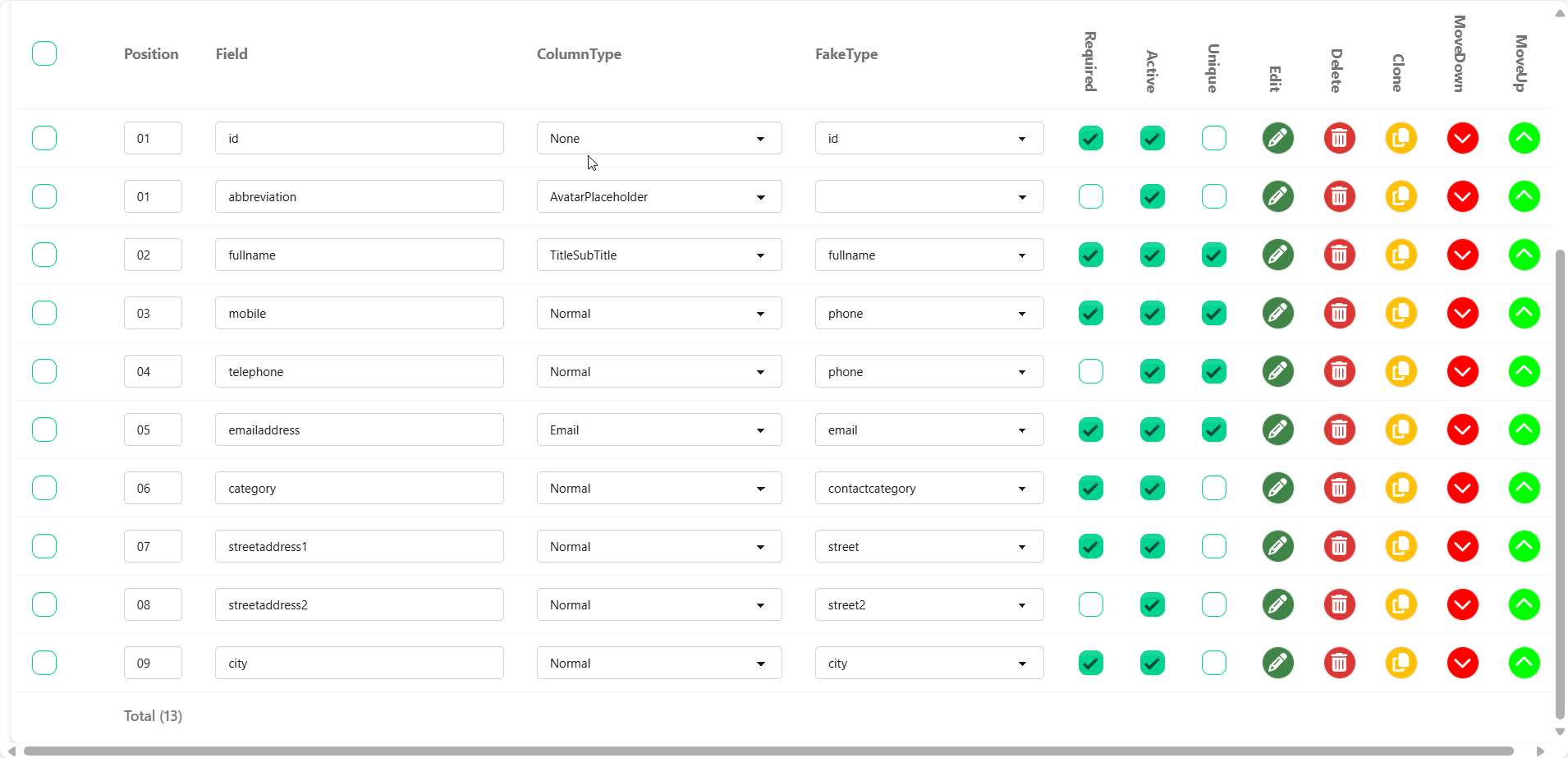
Task: Move the streetaddress1 row up
Action: click(x=1524, y=546)
